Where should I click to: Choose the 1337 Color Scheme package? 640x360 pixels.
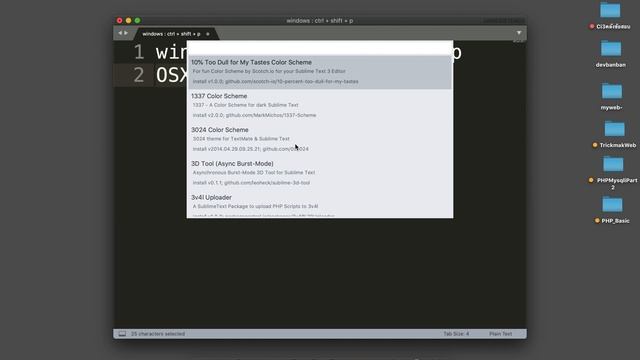tap(320, 106)
